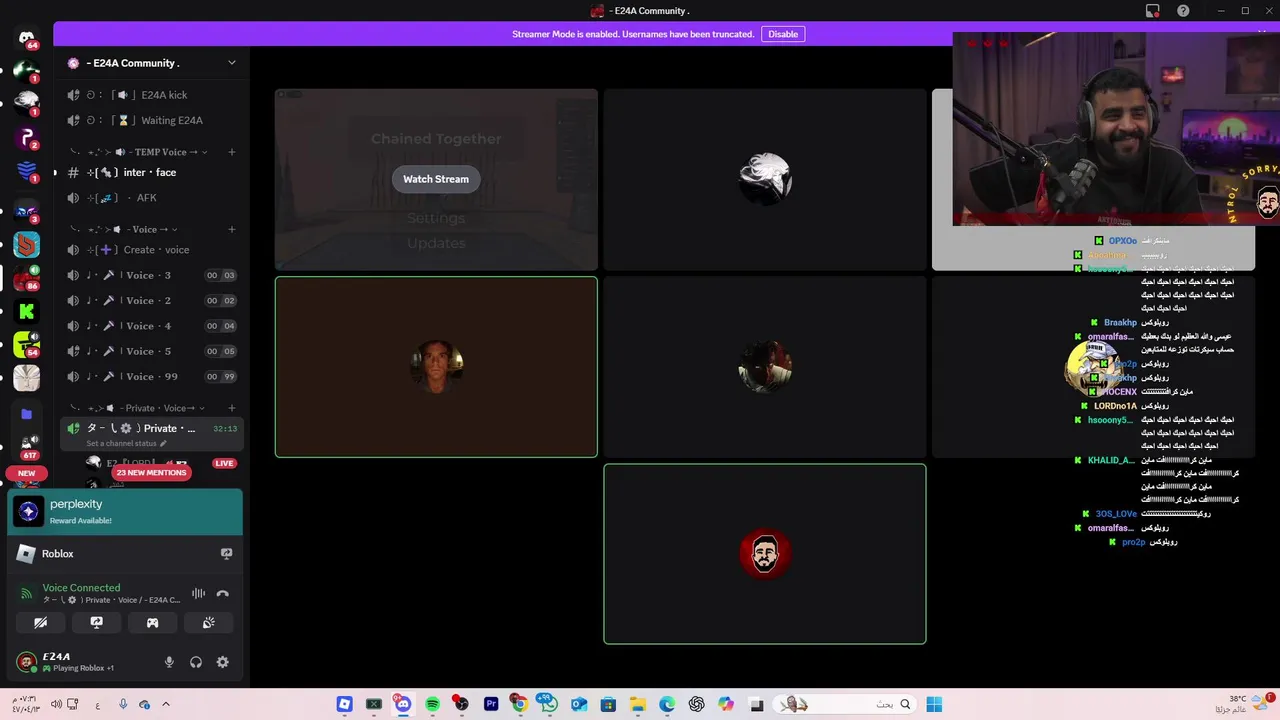Mute microphone in user panel
The height and width of the screenshot is (720, 1280).
(169, 662)
